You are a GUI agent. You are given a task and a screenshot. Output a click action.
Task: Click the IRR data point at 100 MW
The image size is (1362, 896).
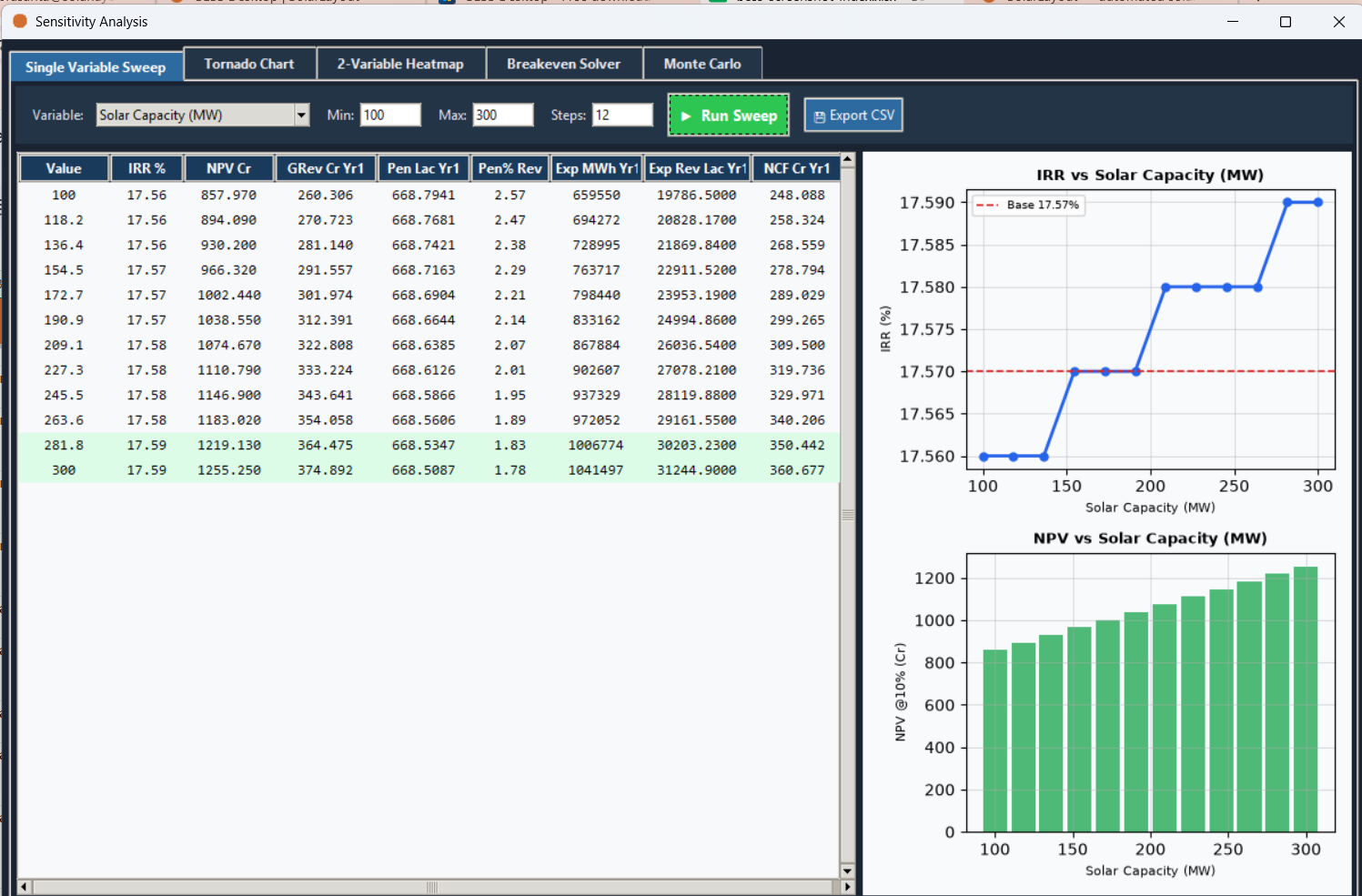tap(984, 457)
